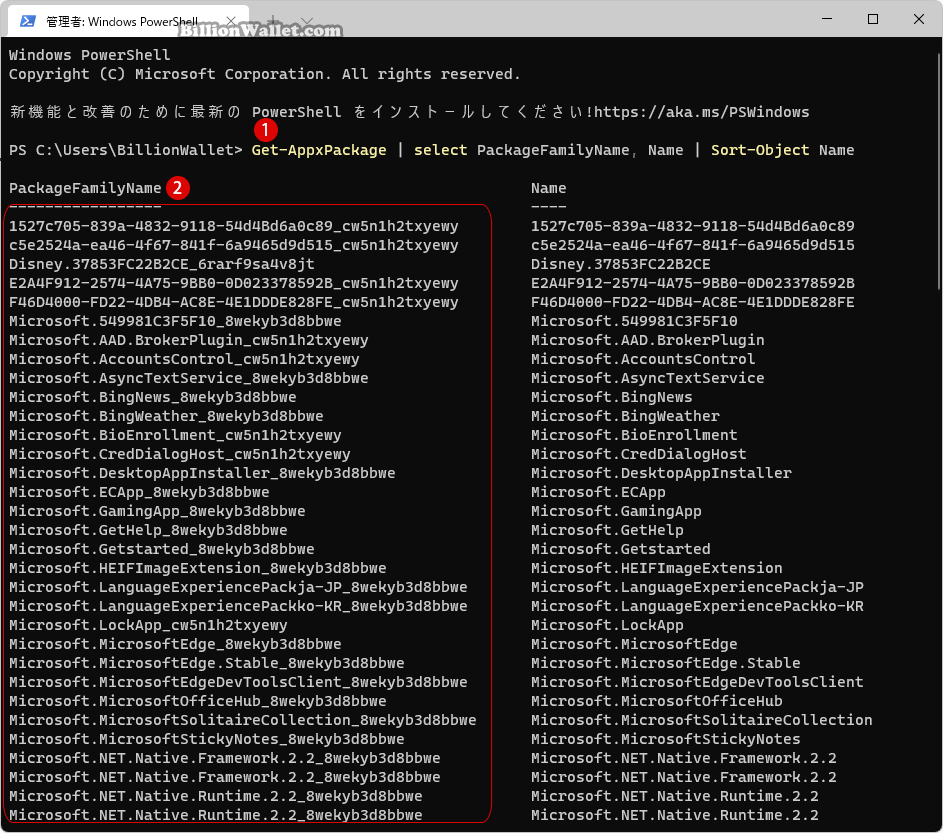Click the Microsoft.AsyncTextService_8wekyb3d8bbwe entry
The height and width of the screenshot is (833, 943).
(x=189, y=378)
